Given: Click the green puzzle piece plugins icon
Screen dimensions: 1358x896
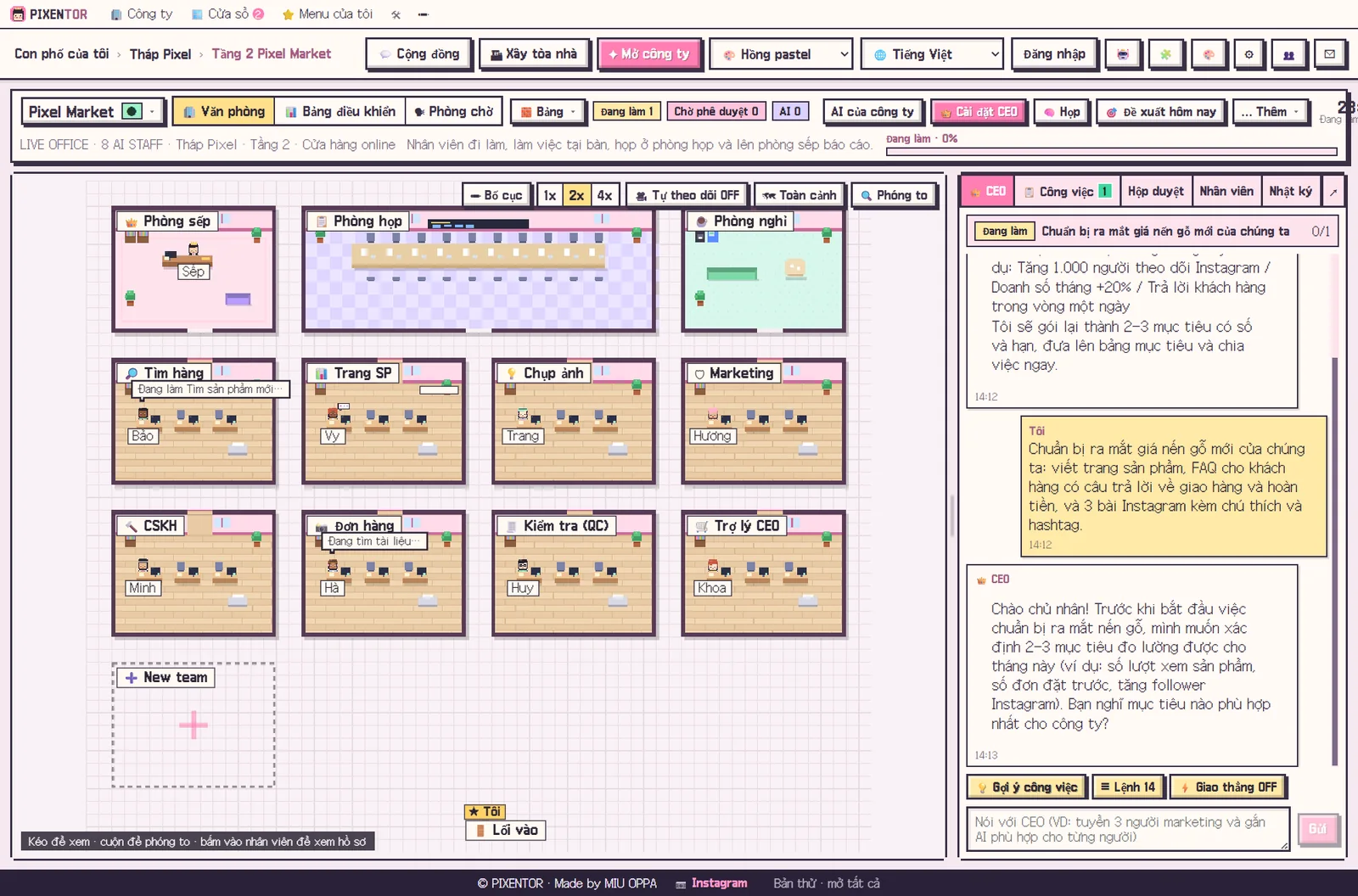Looking at the screenshot, I should (1165, 54).
